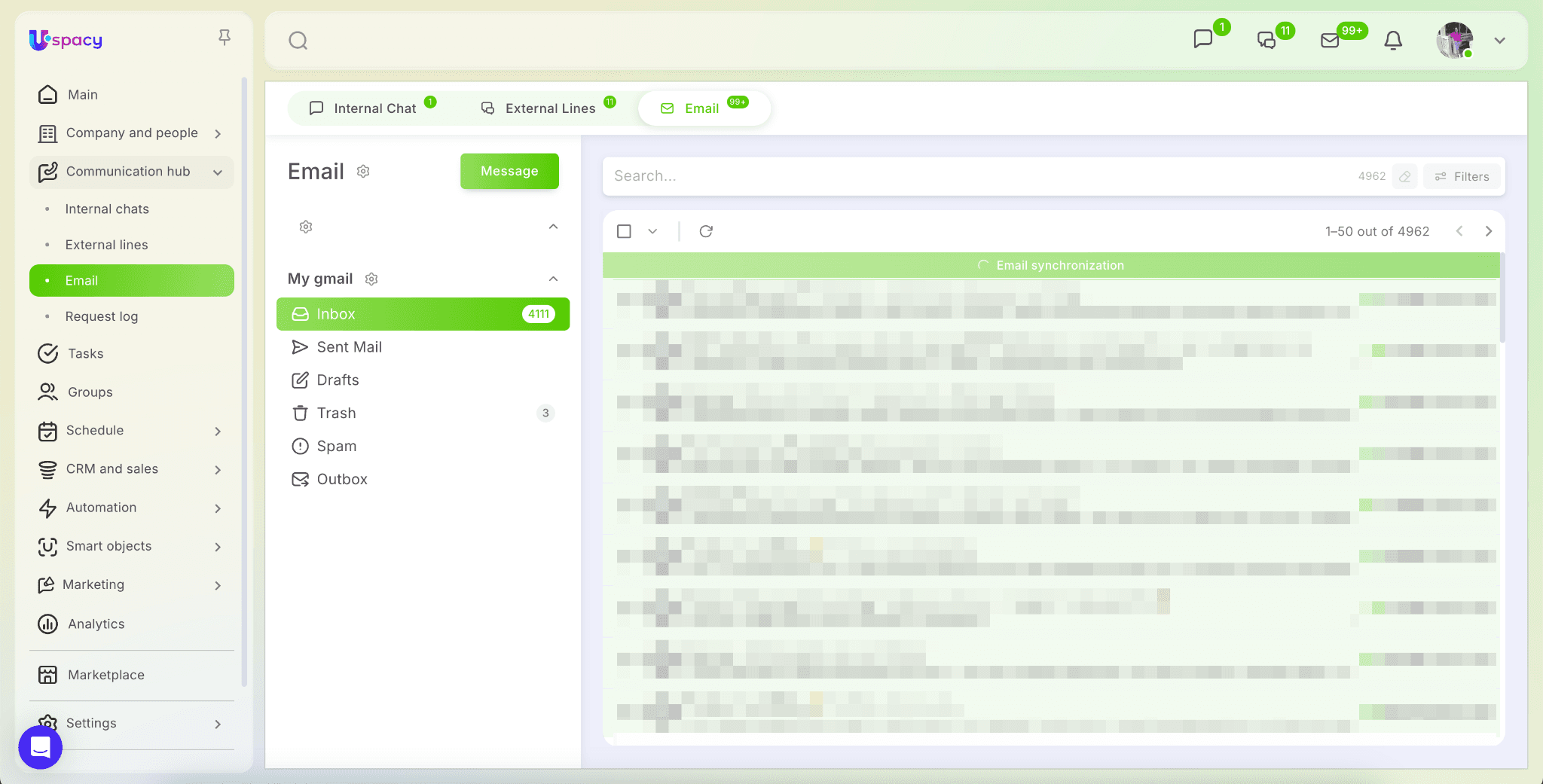Pin the sidebar with the pin icon
Viewport: 1543px width, 784px height.
(x=224, y=38)
